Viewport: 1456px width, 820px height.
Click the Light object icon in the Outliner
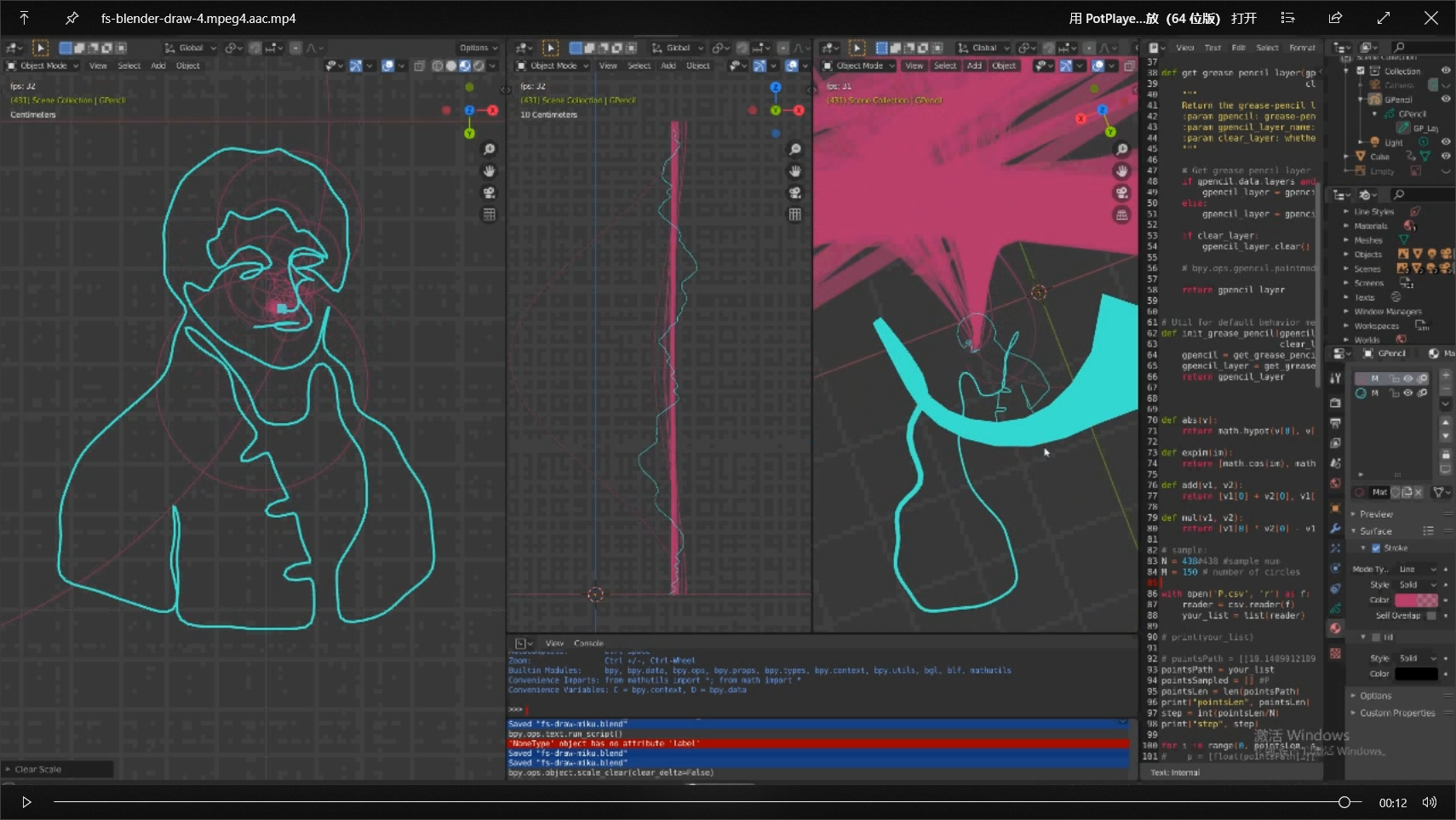click(1375, 142)
